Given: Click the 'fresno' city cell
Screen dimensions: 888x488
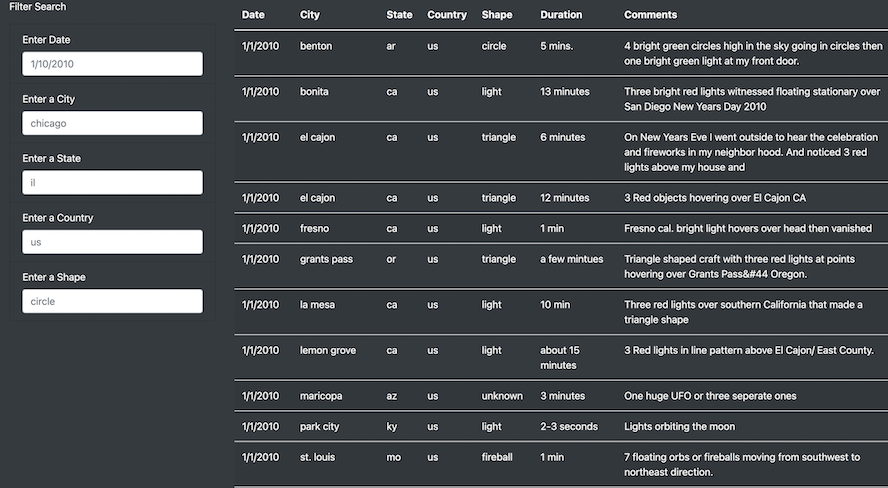Looking at the screenshot, I should click(x=314, y=229).
